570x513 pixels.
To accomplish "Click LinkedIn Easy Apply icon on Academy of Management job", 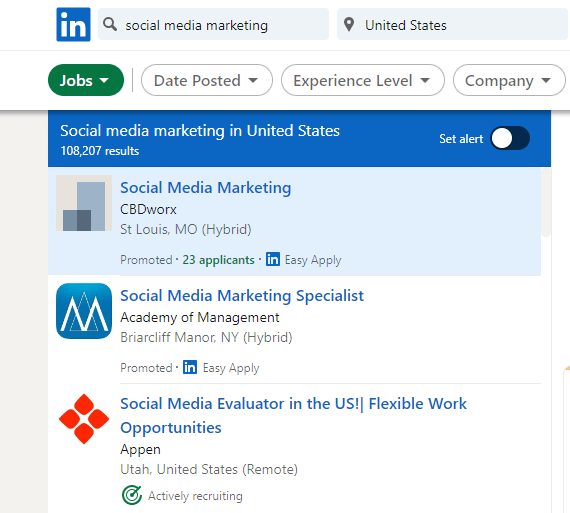I will tap(190, 367).
